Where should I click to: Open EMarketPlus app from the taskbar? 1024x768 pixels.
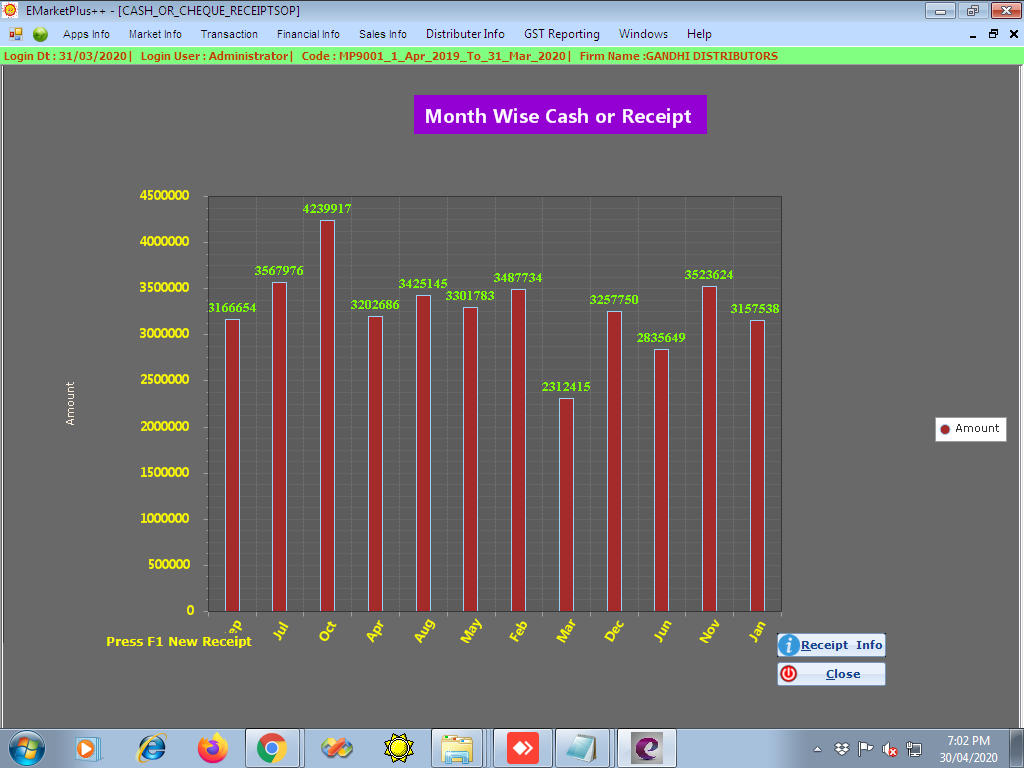(x=647, y=748)
